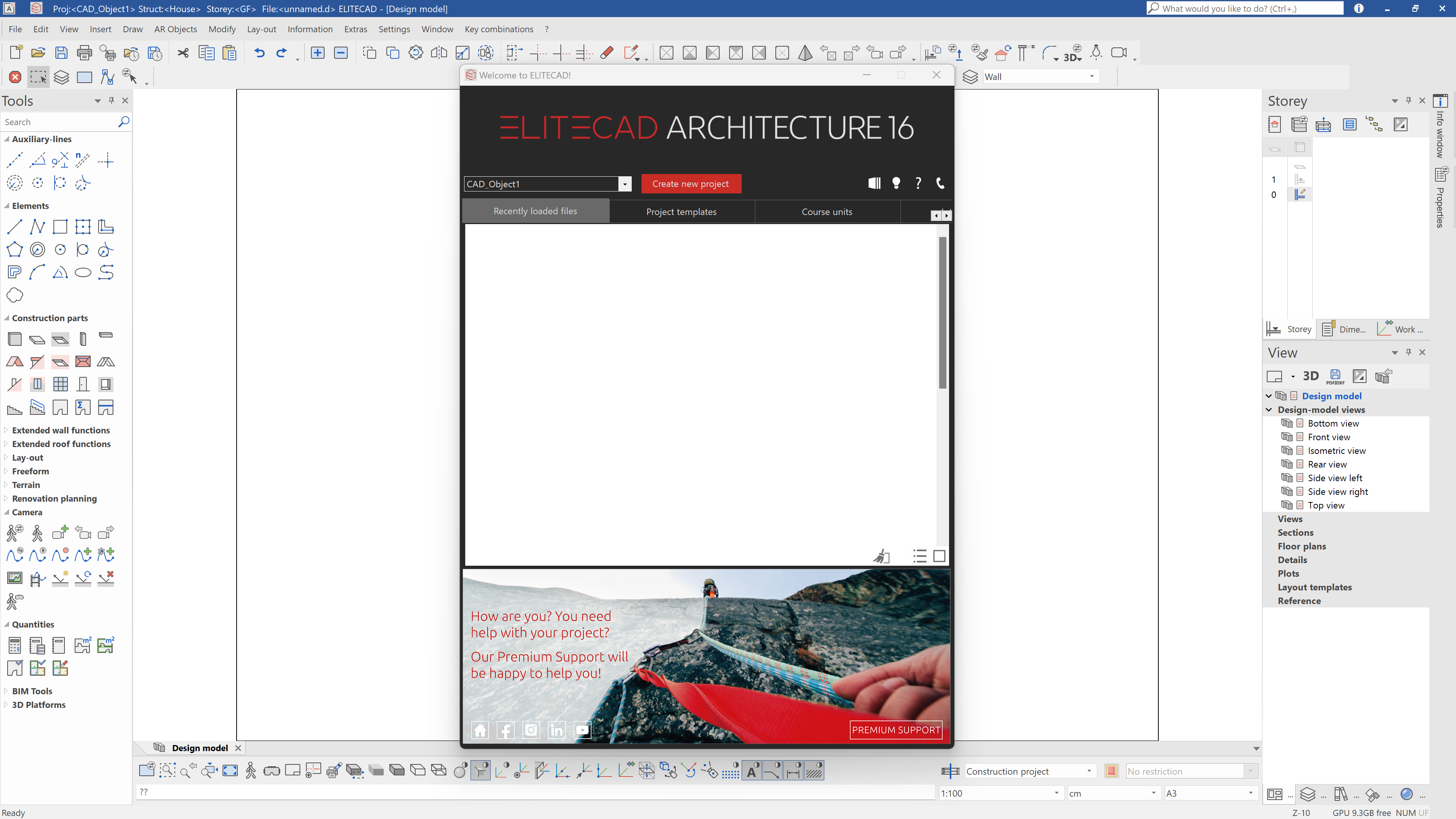1456x819 pixels.
Task: Click the Tools search field
Action: 60,122
